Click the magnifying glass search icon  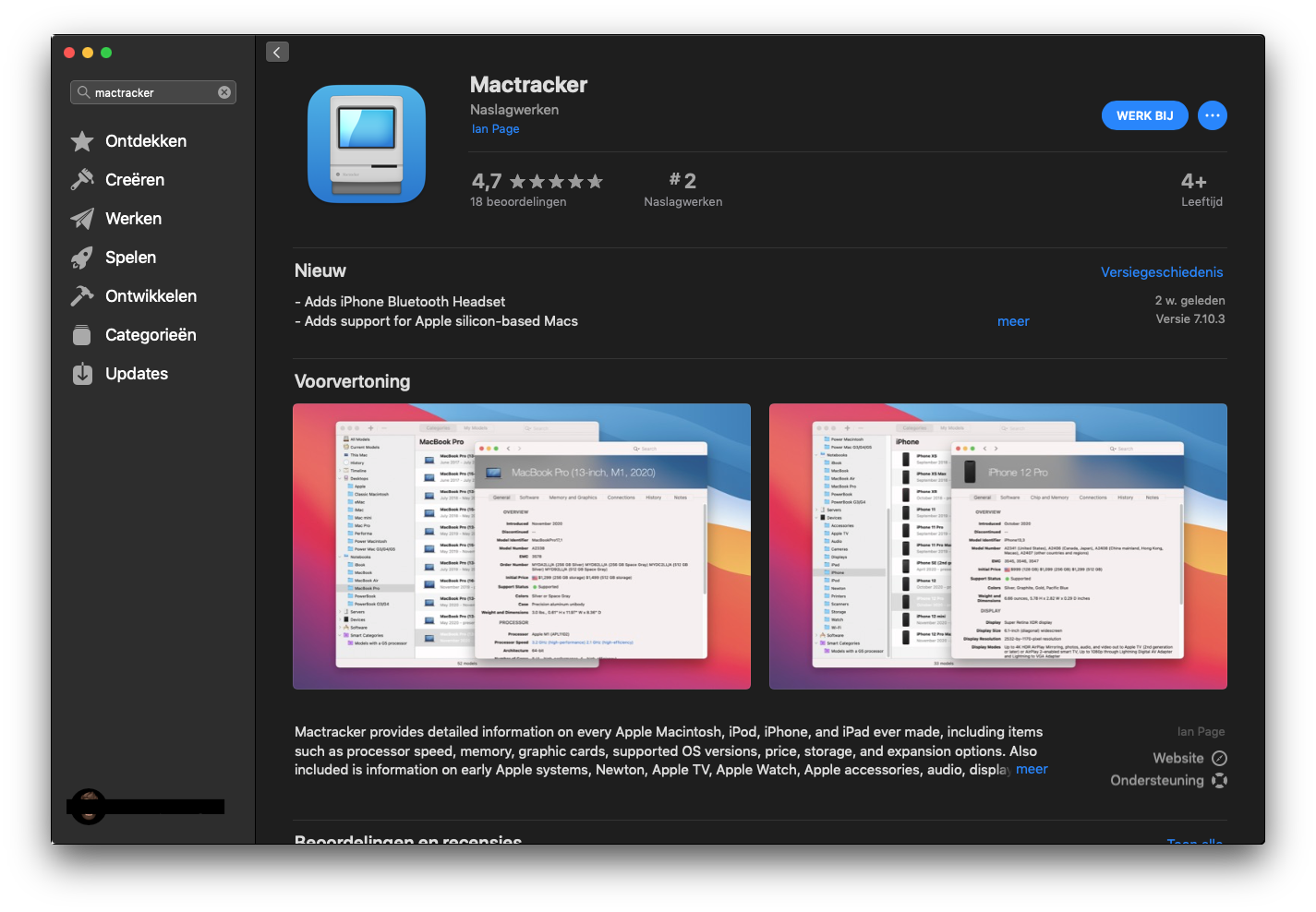tap(83, 92)
